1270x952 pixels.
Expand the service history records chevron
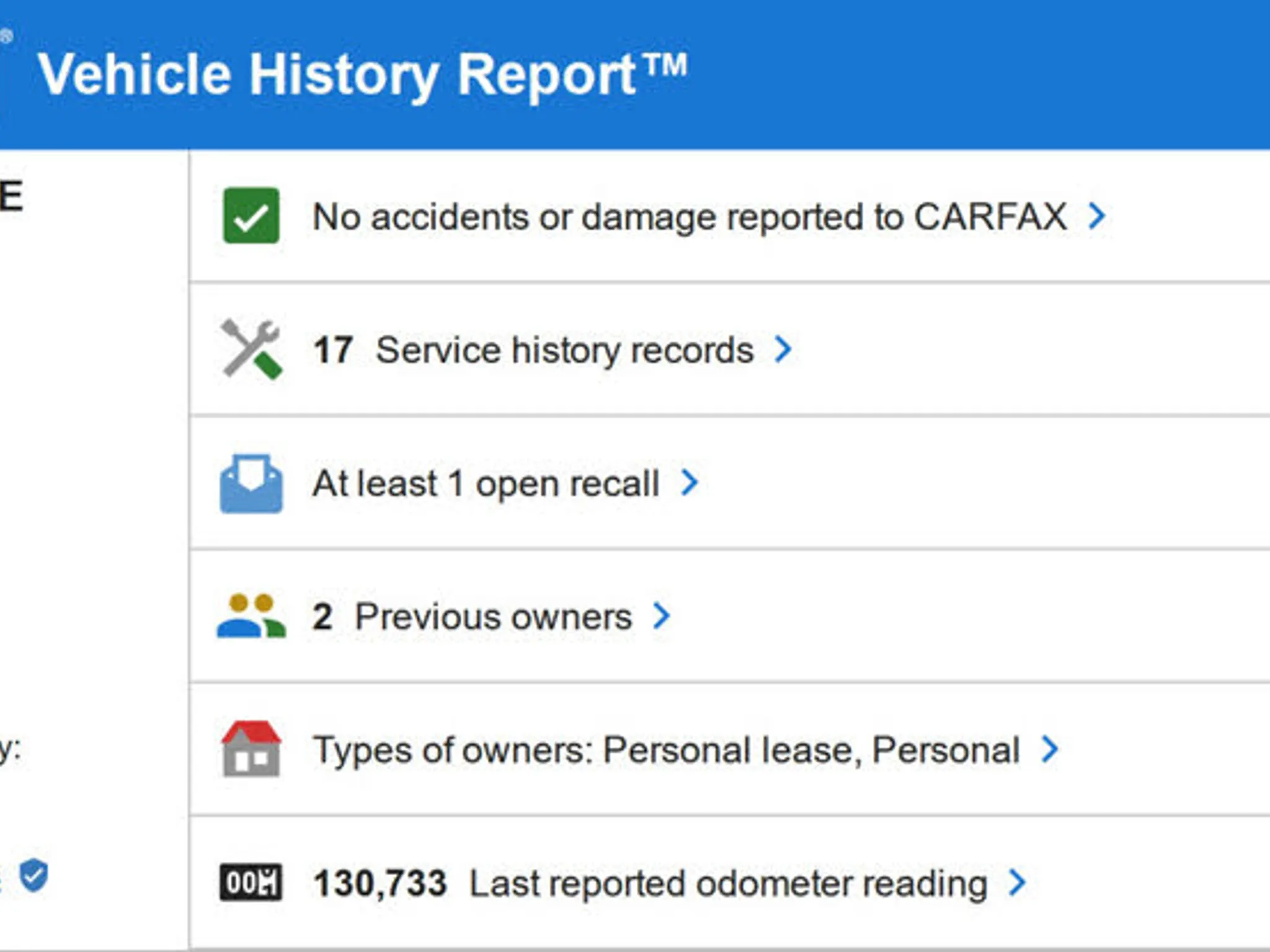(783, 349)
